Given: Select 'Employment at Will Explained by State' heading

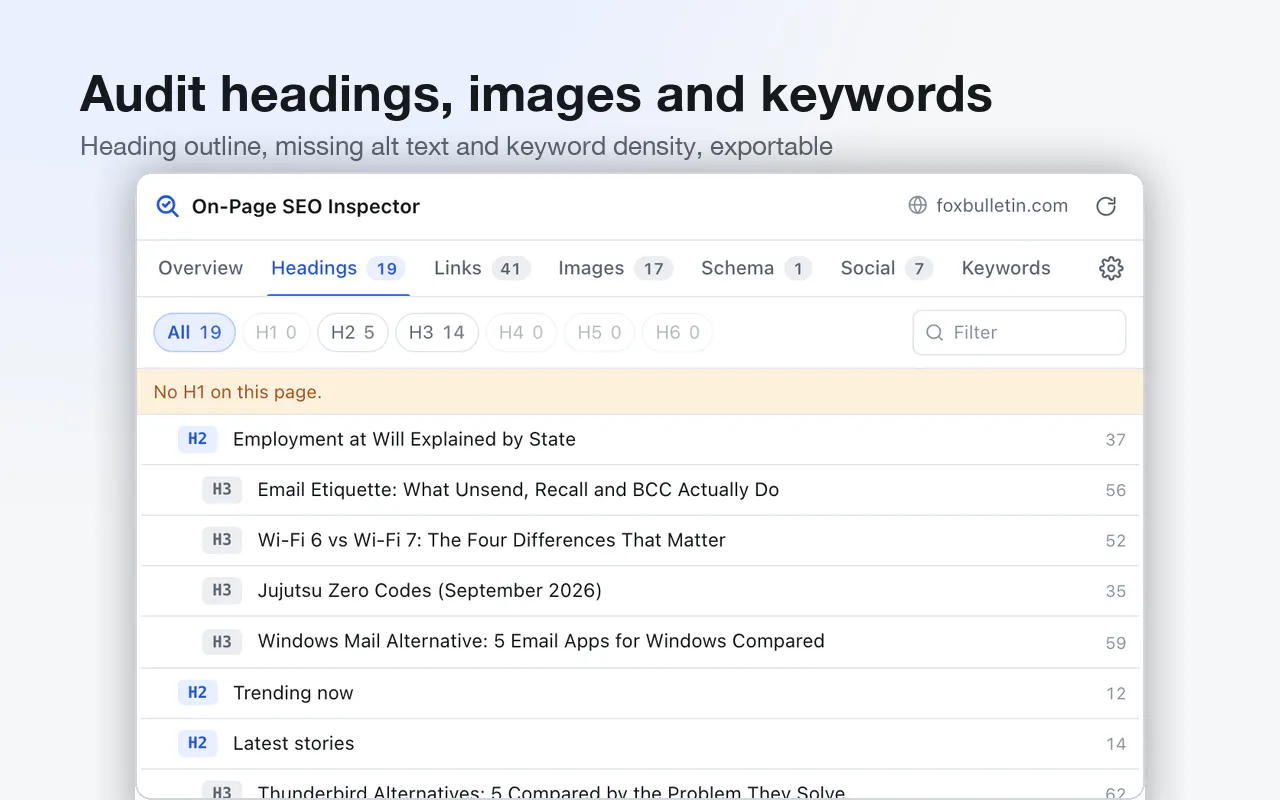Looking at the screenshot, I should click(x=404, y=439).
